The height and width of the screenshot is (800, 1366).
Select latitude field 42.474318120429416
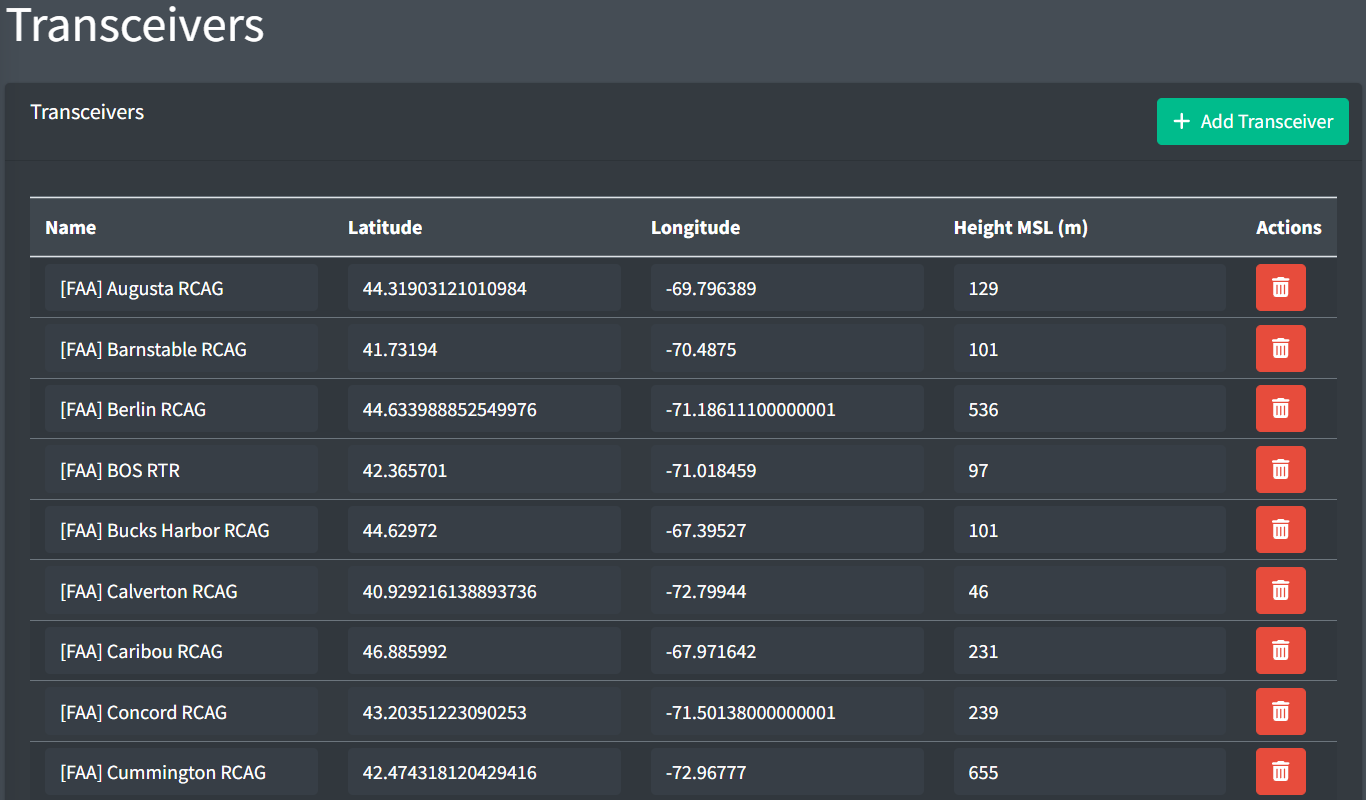[484, 772]
